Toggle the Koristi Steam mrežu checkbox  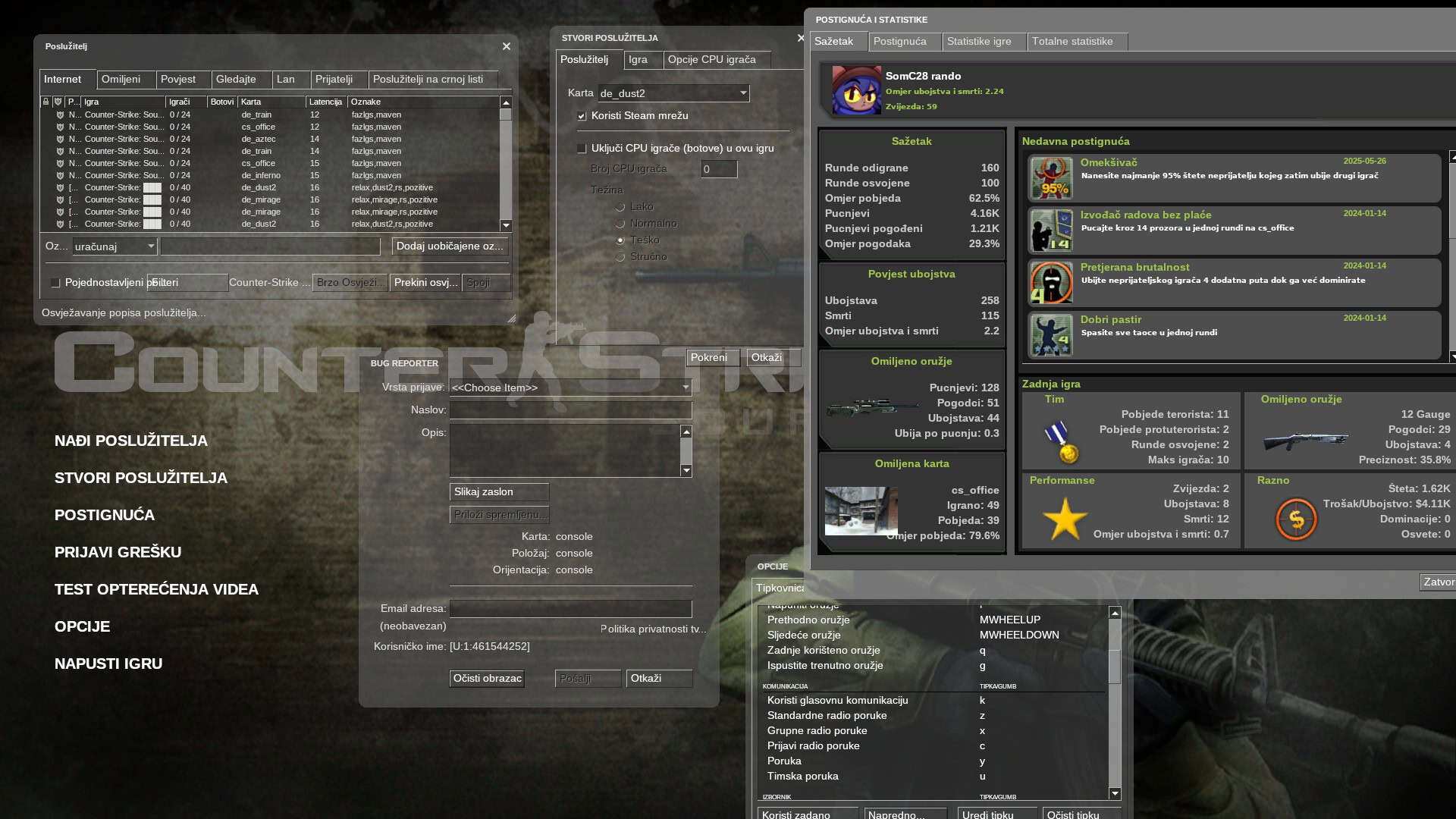pos(582,116)
